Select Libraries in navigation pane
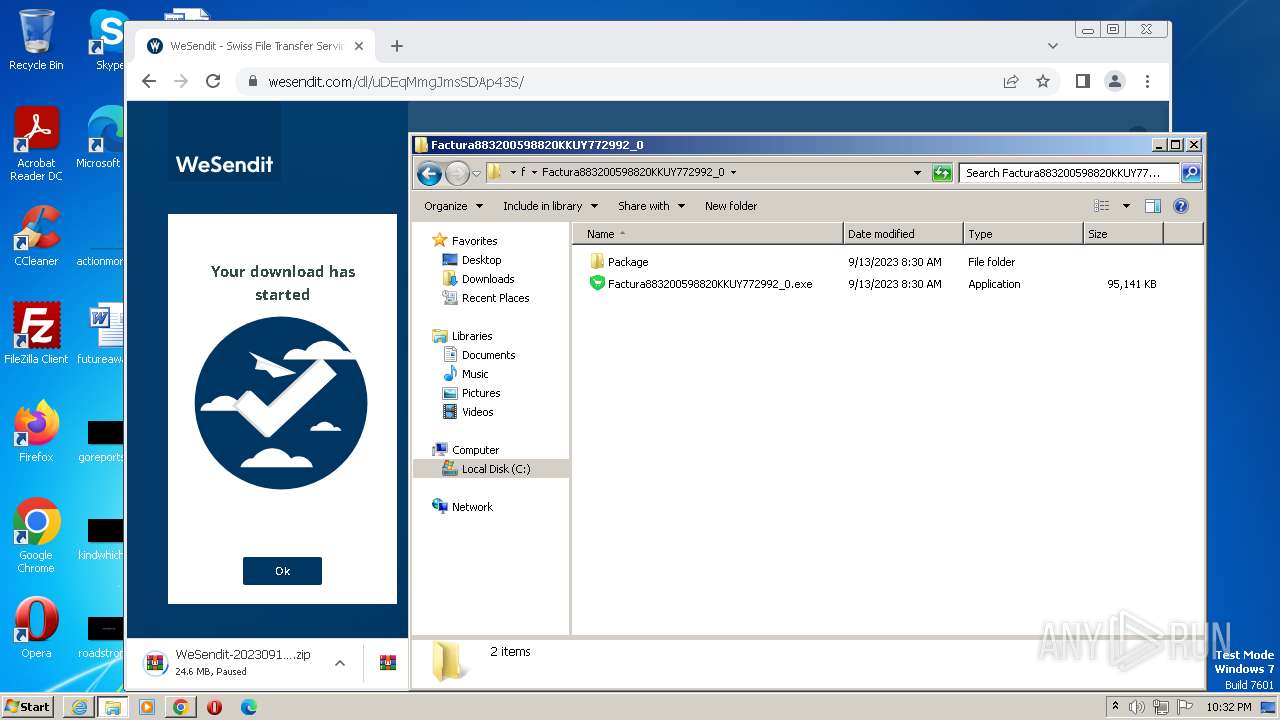Image resolution: width=1280 pixels, height=720 pixels. (463, 336)
